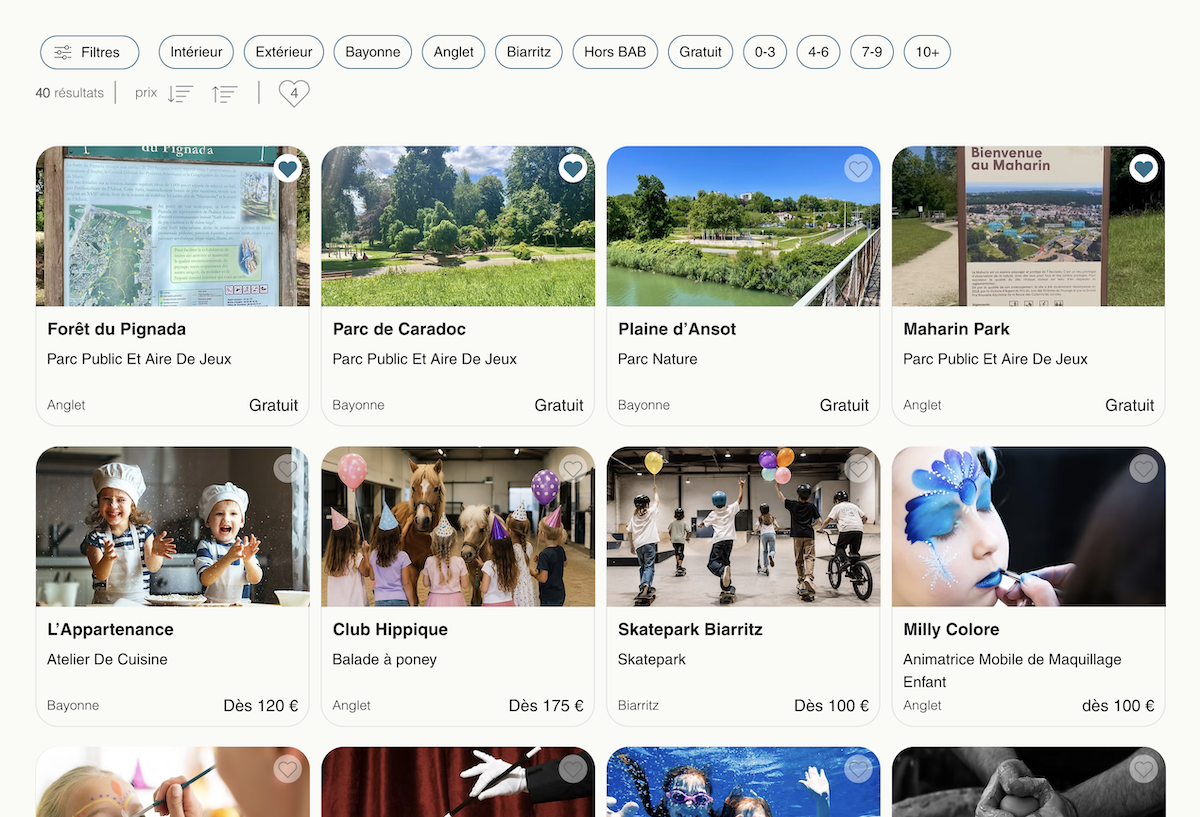Favorite the underwater swimming card in the bottom row
1200x817 pixels.
858,769
